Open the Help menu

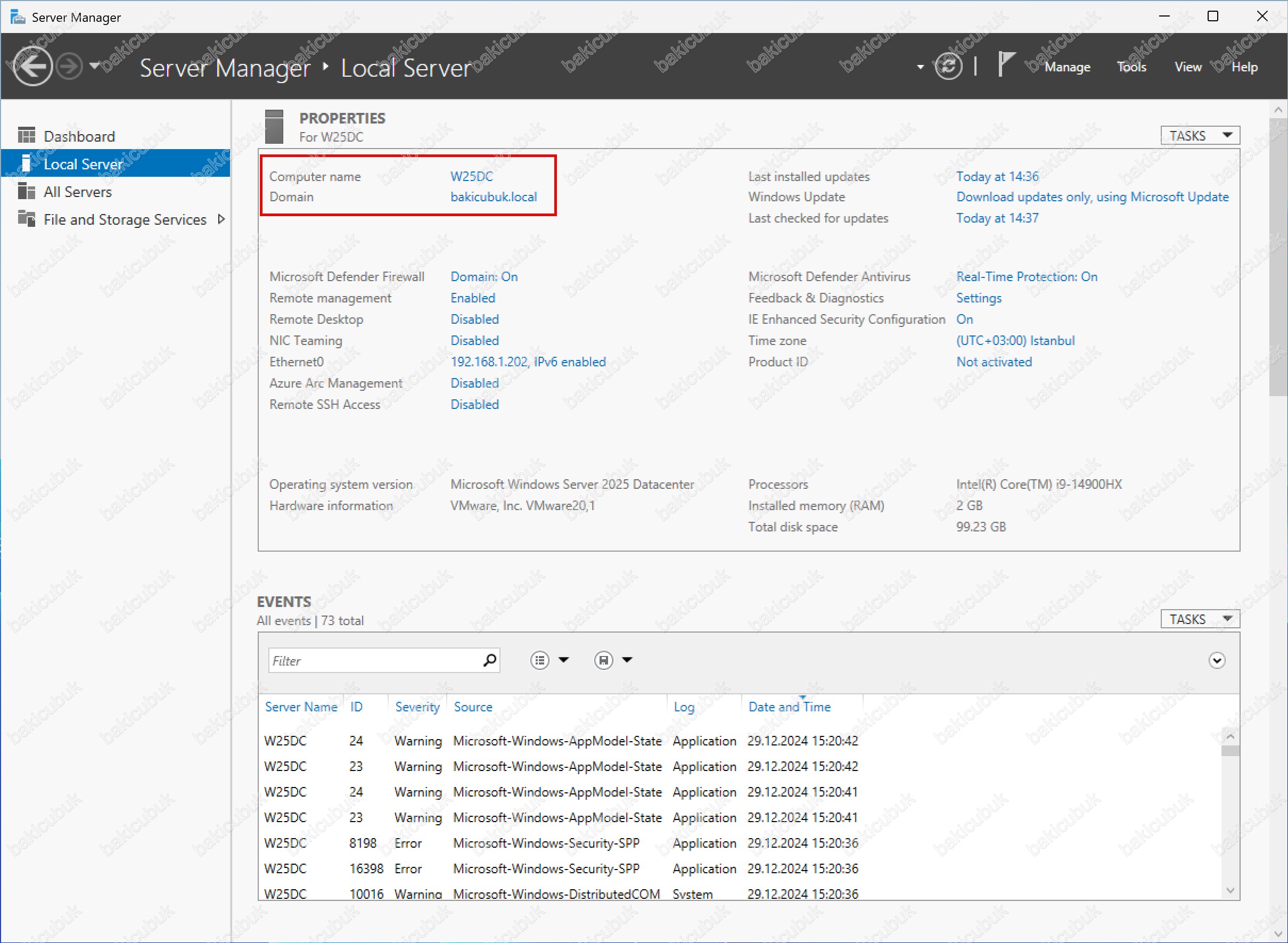click(x=1244, y=67)
